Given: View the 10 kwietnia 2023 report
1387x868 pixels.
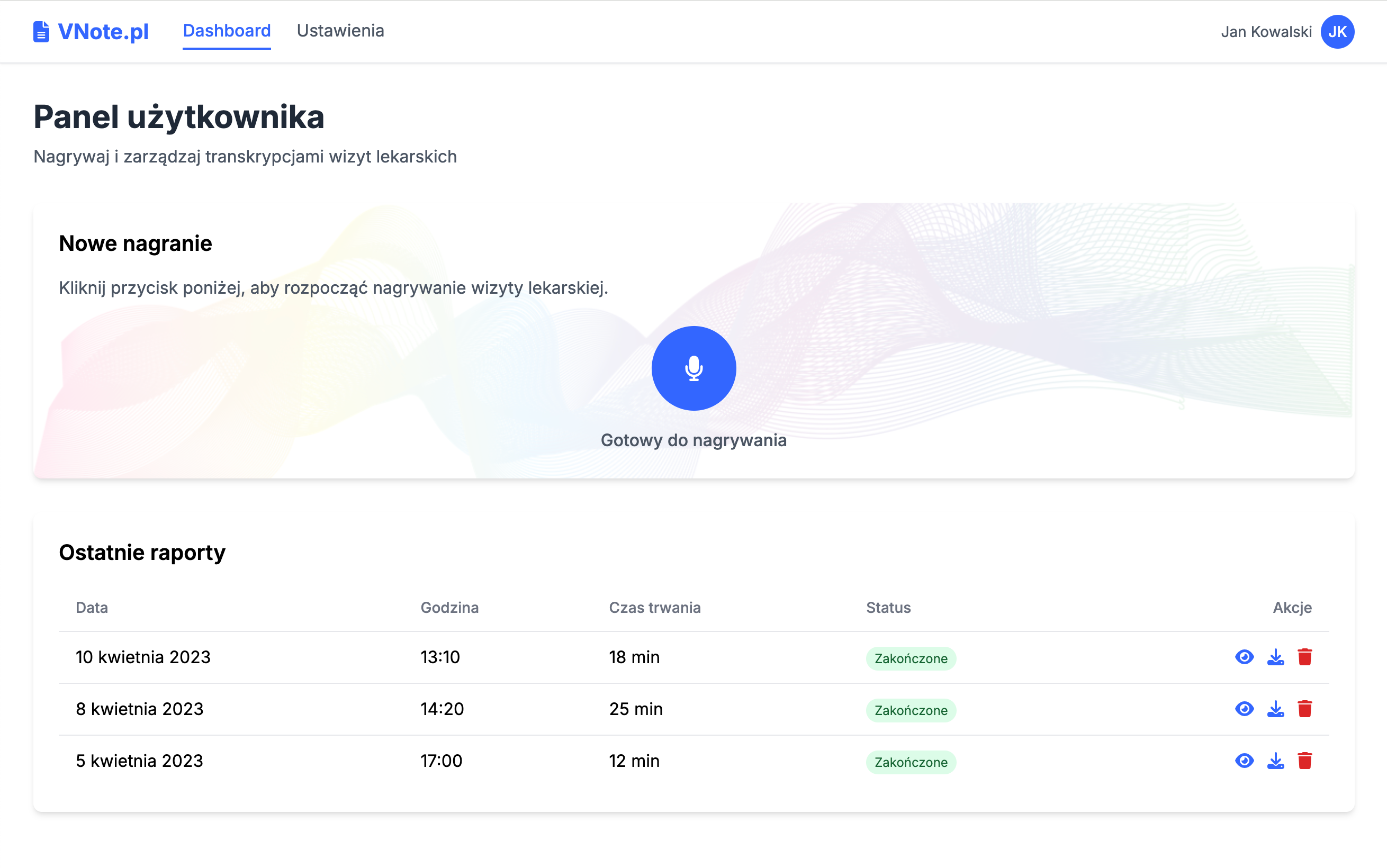Looking at the screenshot, I should pos(1244,657).
